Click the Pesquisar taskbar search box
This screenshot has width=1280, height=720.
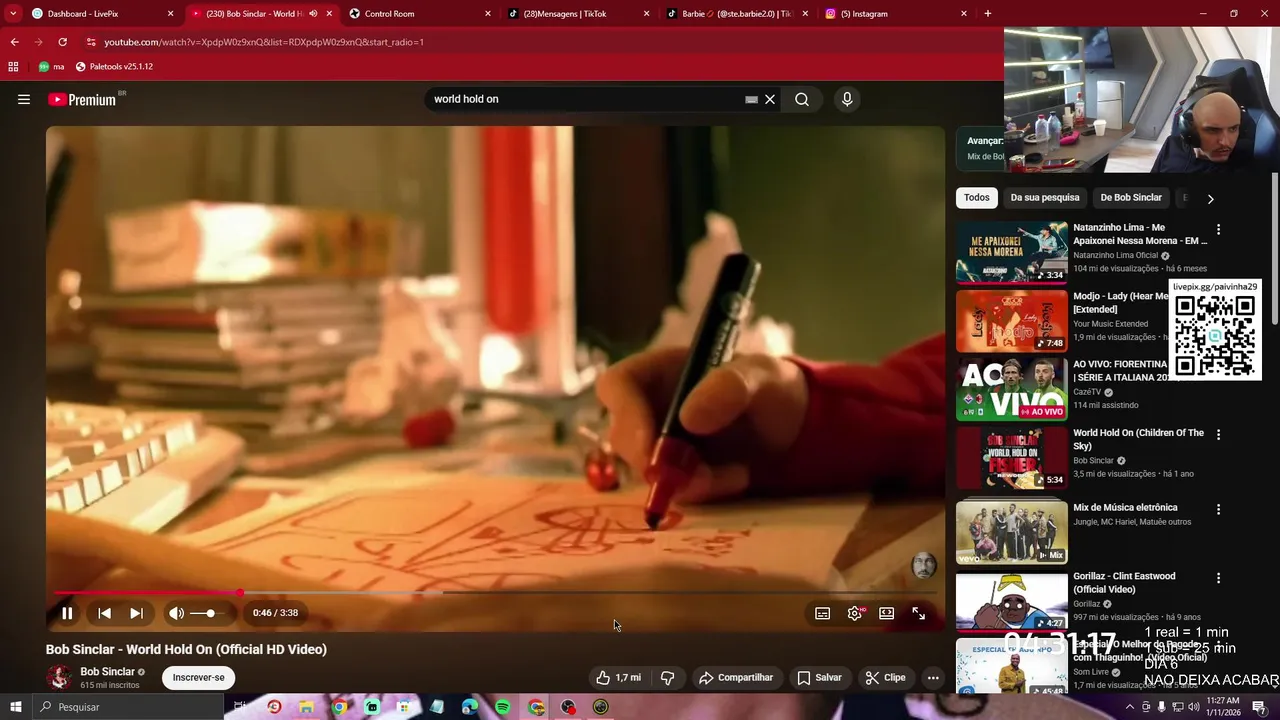tap(128, 707)
